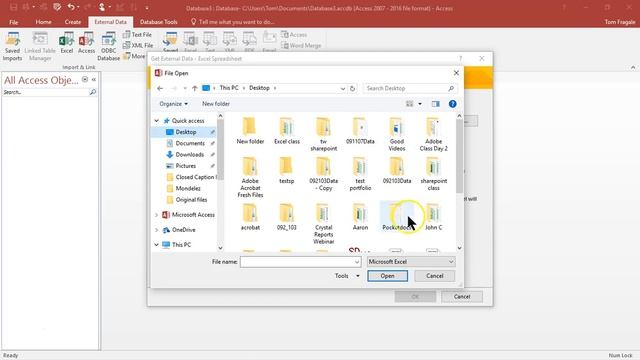Image resolution: width=640 pixels, height=360 pixels.
Task: Select the New folder item
Action: 250,131
